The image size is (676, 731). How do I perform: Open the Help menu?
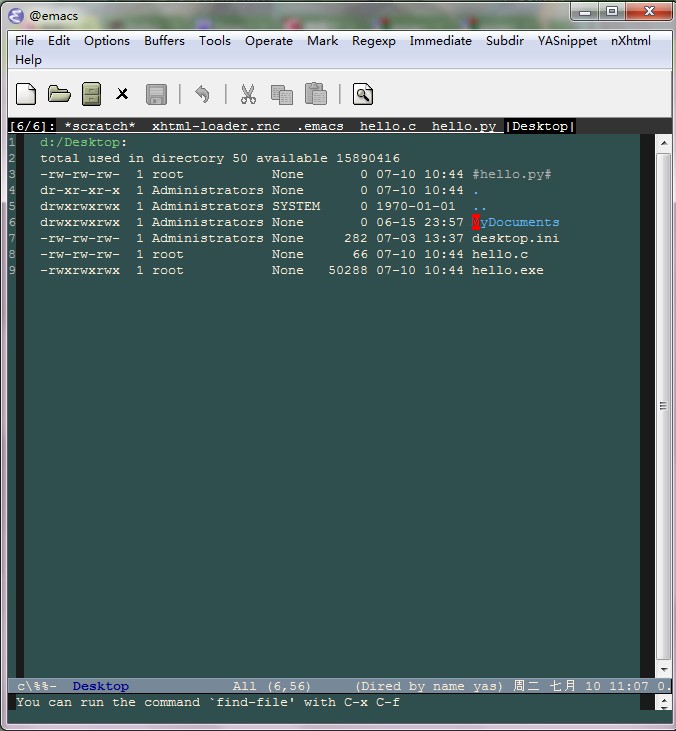point(28,60)
